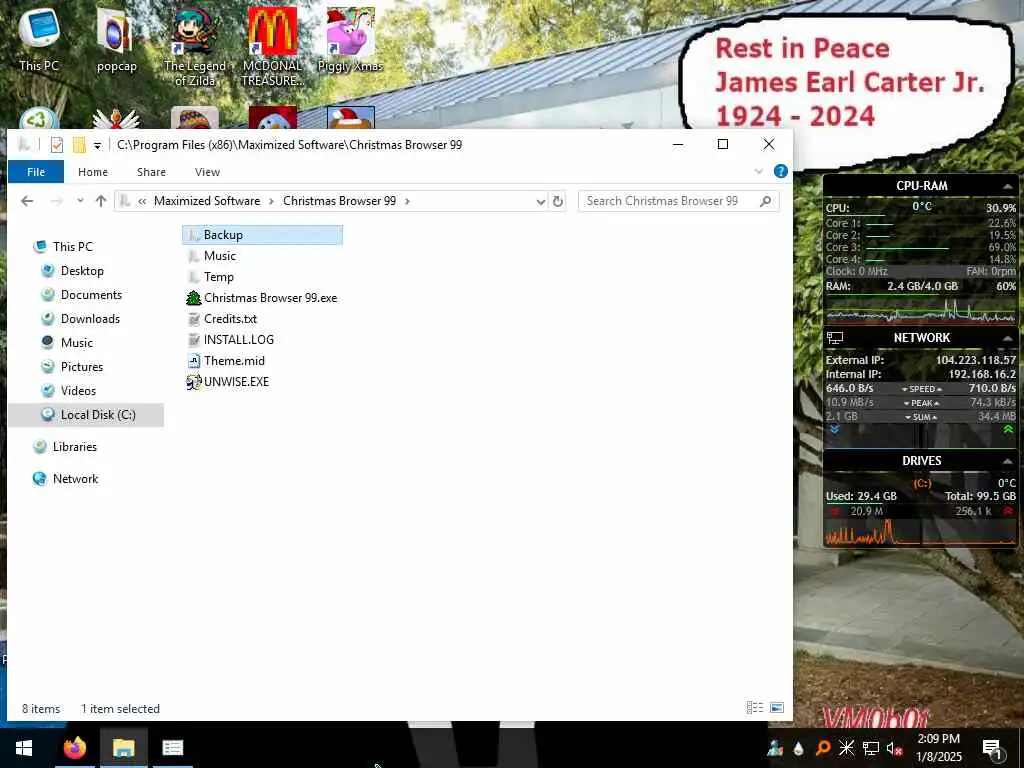Viewport: 1024px width, 768px height.
Task: Go back with the left arrow
Action: (x=27, y=201)
